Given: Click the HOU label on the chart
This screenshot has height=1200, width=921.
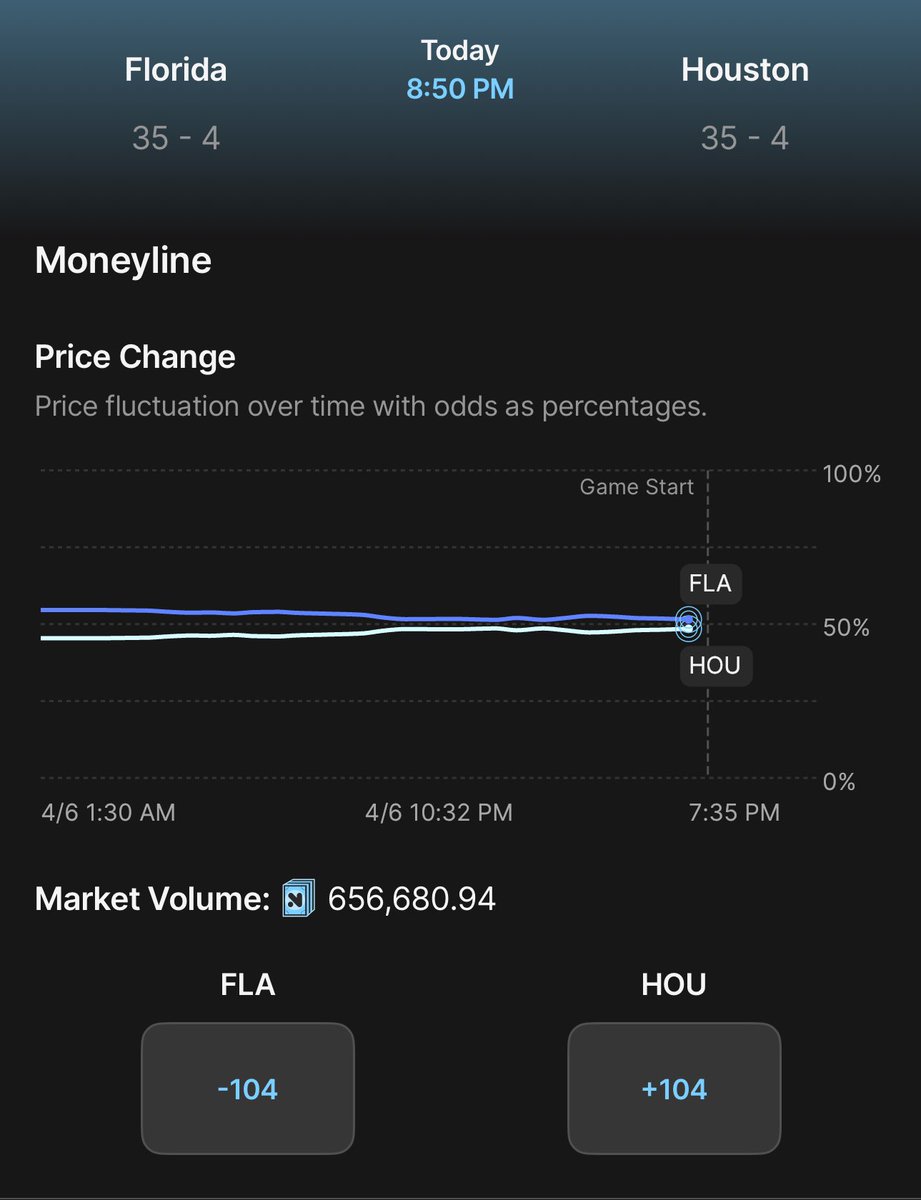Looking at the screenshot, I should (715, 665).
